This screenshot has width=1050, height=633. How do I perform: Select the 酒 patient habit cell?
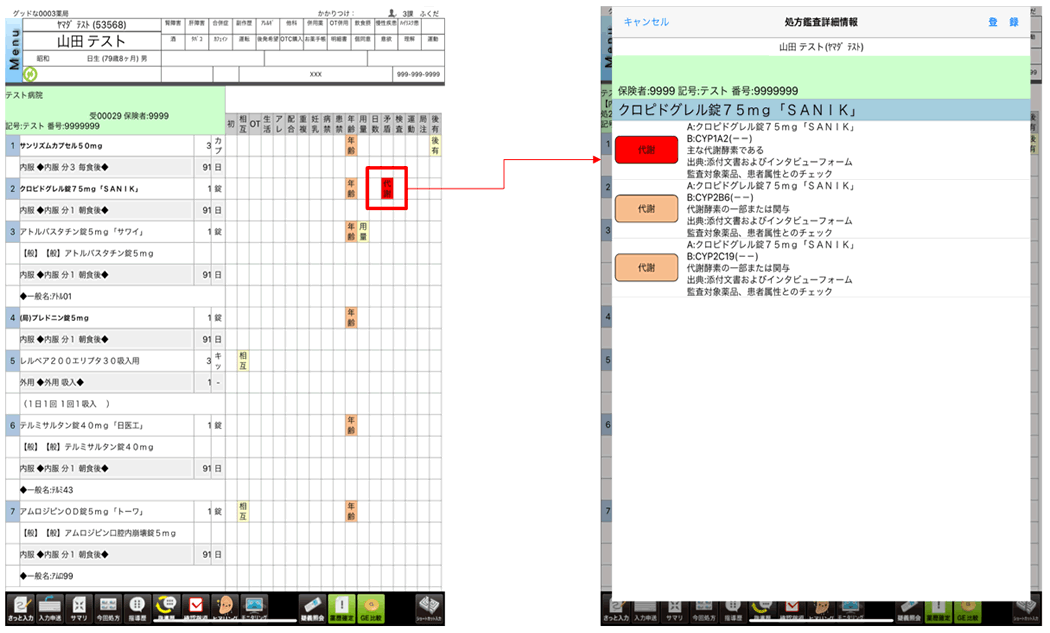pyautogui.click(x=173, y=40)
